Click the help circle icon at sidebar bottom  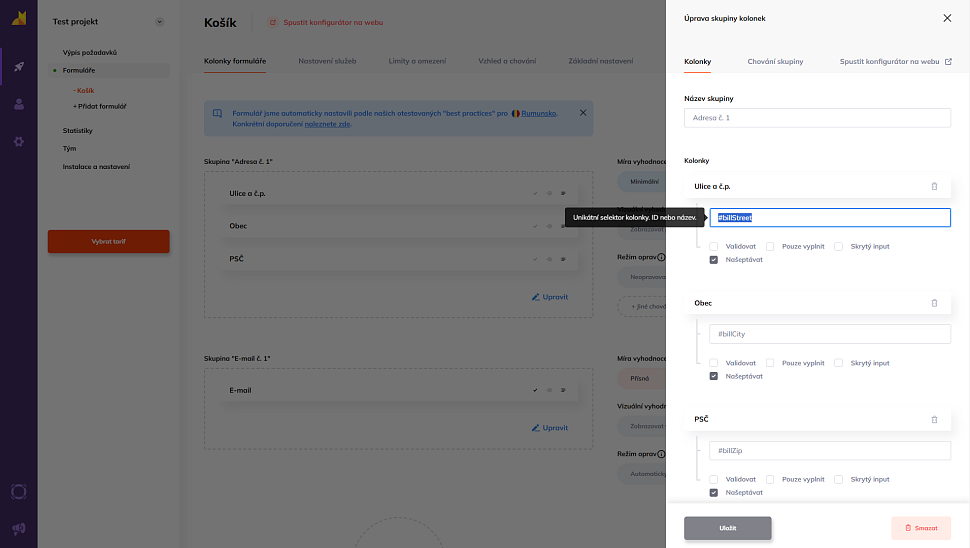[x=19, y=492]
